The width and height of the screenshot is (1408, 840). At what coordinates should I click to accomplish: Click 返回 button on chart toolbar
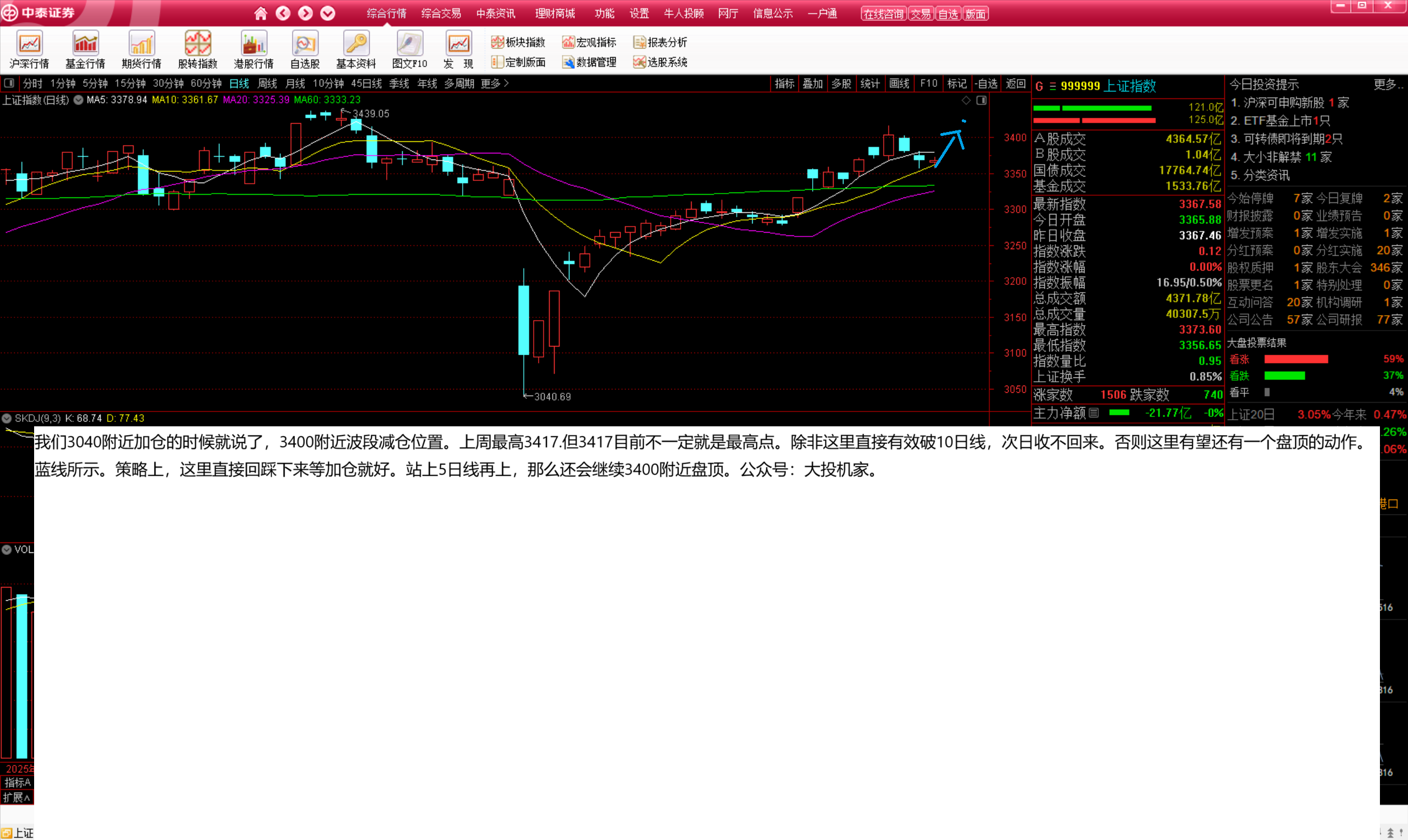pos(1016,83)
